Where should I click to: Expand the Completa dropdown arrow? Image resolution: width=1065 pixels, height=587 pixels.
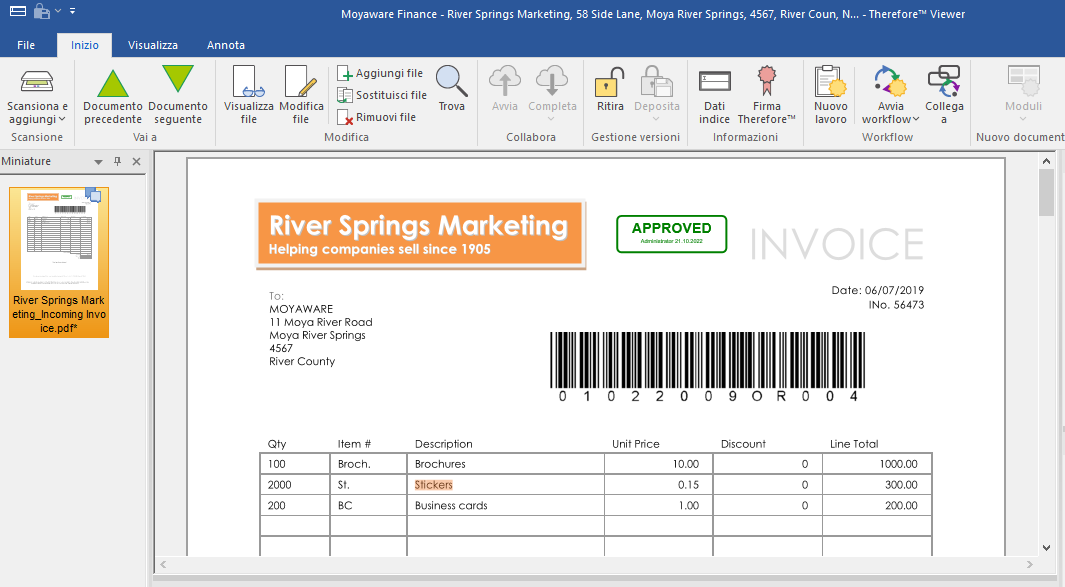pos(552,120)
